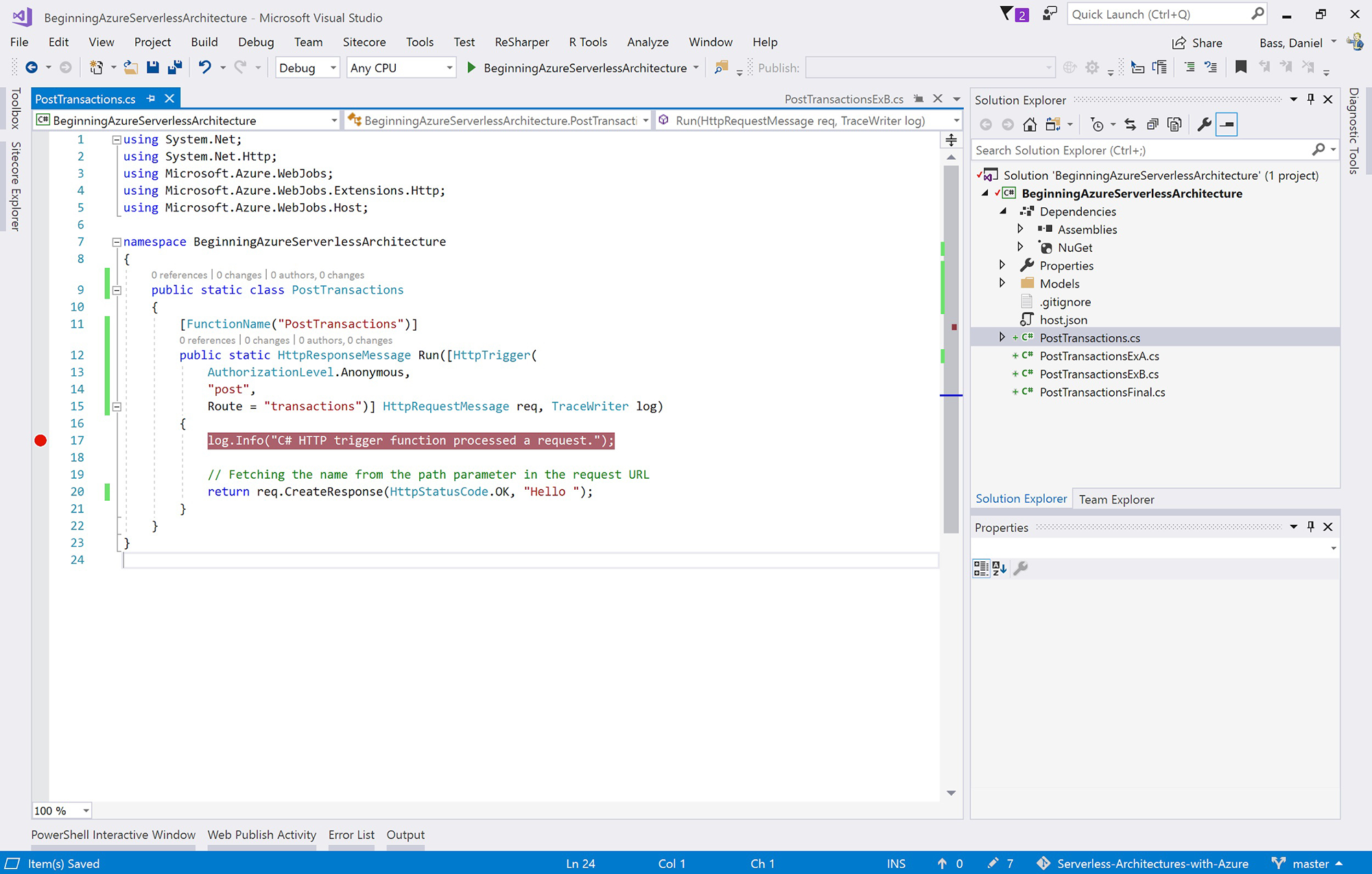The image size is (1372, 874).
Task: Click the Toggle Bookmark icon in toolbar
Action: (x=1241, y=67)
